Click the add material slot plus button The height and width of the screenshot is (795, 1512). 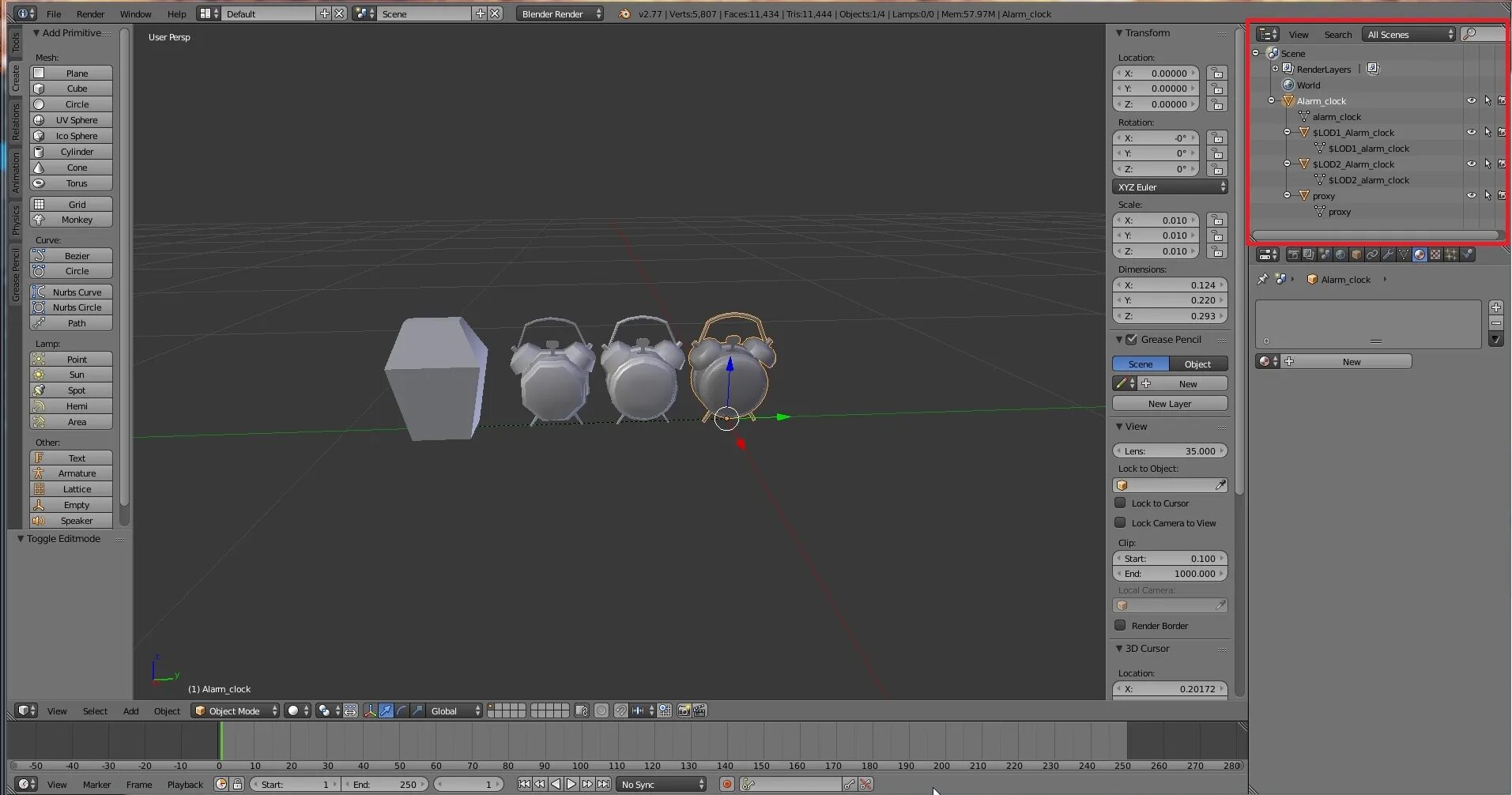tap(1496, 307)
